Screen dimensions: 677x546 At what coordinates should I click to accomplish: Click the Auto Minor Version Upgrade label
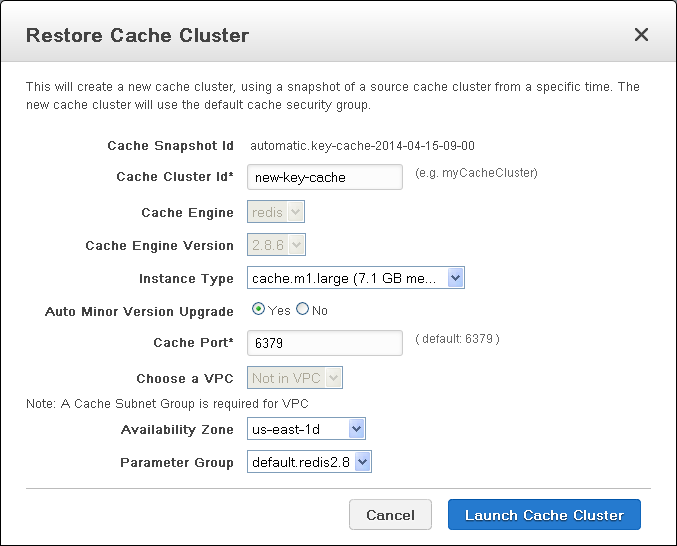(139, 311)
